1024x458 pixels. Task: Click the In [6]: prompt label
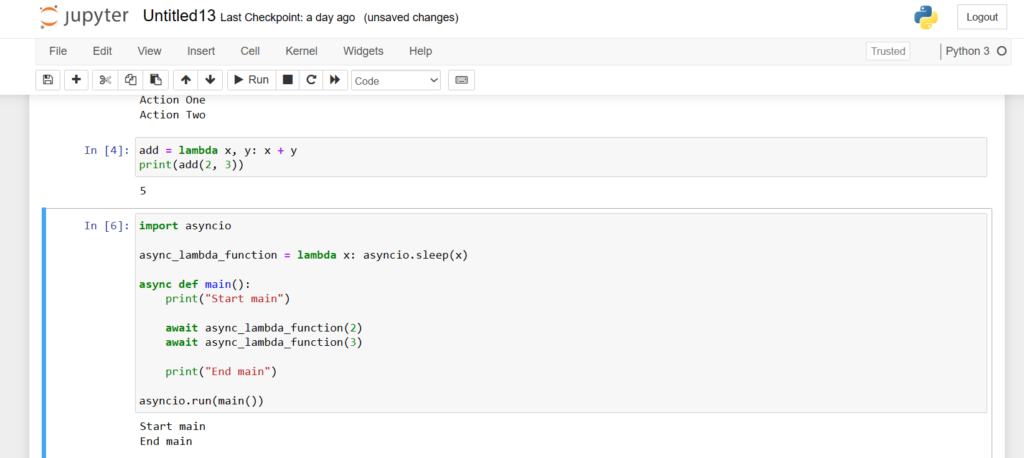(x=107, y=226)
